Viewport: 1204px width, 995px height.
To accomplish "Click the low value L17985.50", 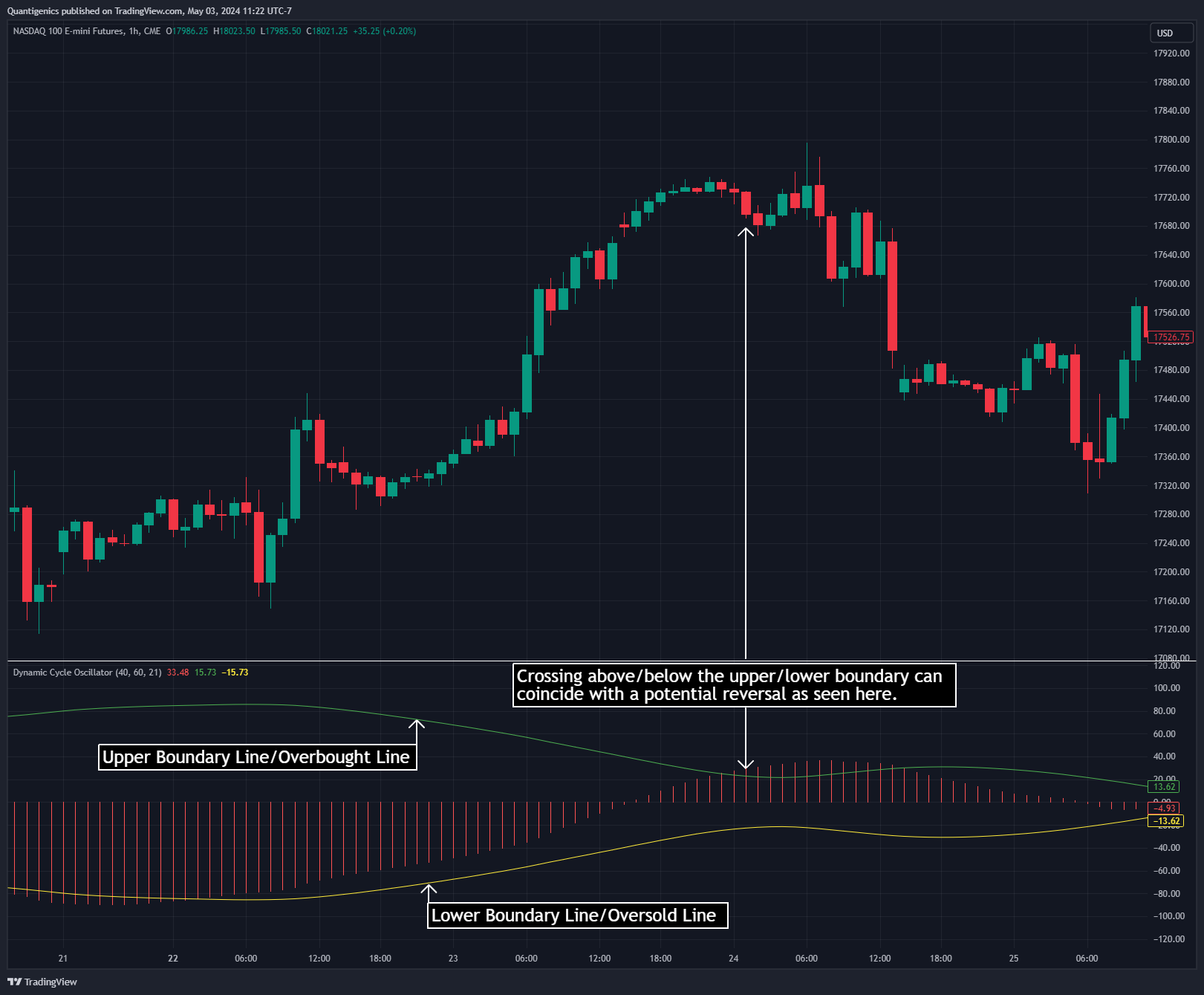I will coord(281,31).
